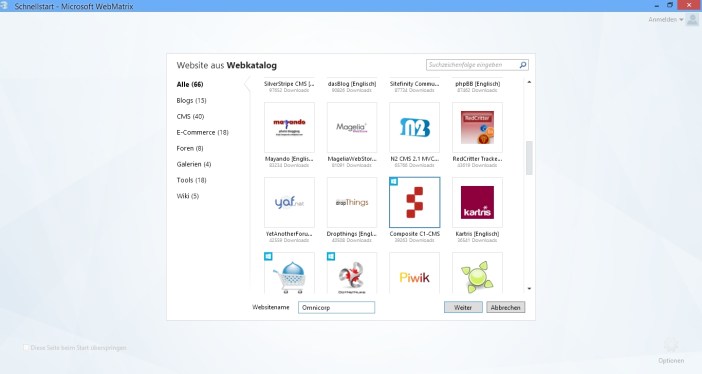This screenshot has width=702, height=374.
Task: Focus the Websitename input field
Action: 337,307
